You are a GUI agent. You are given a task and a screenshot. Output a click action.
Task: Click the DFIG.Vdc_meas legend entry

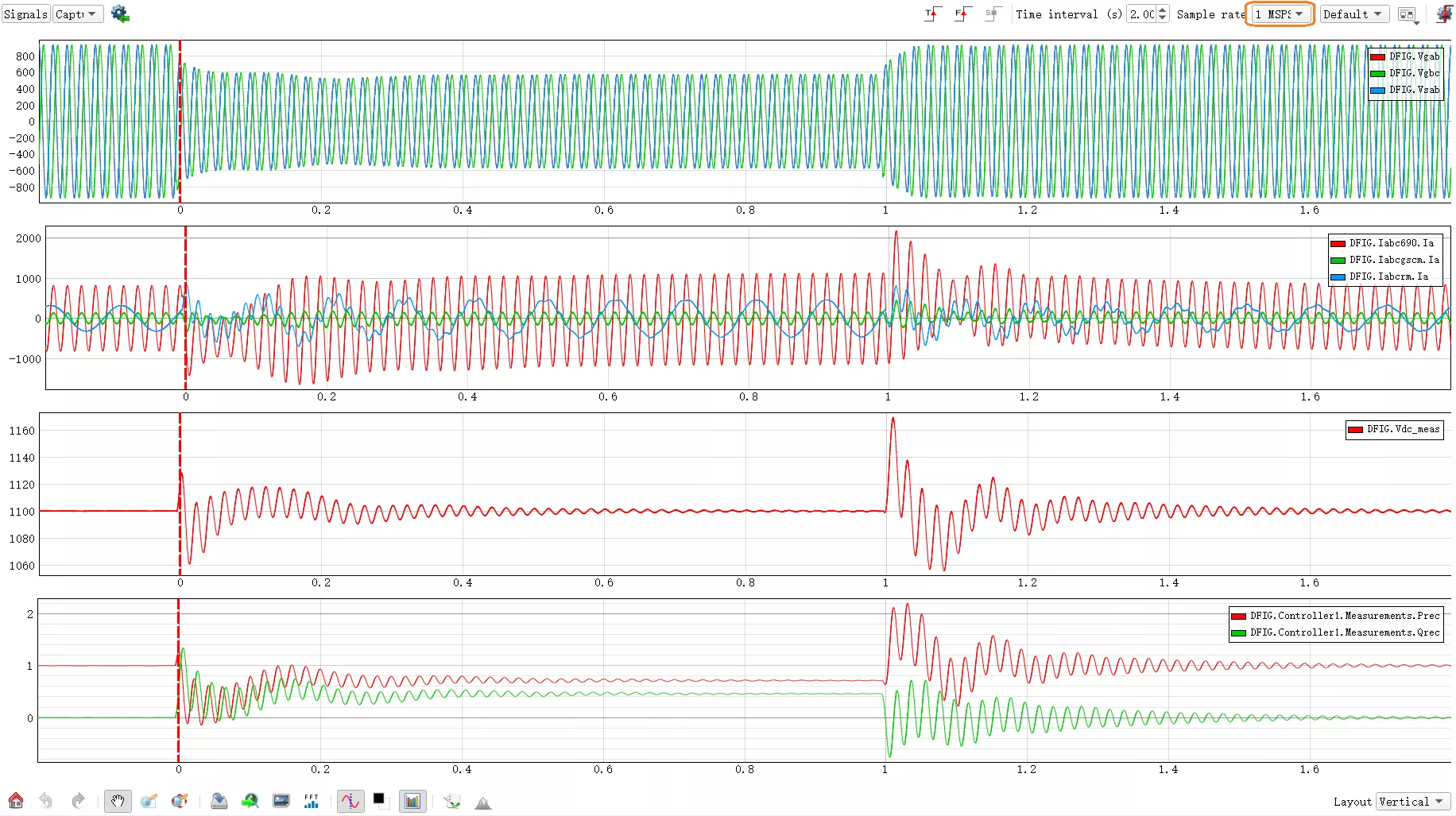[x=1394, y=429]
